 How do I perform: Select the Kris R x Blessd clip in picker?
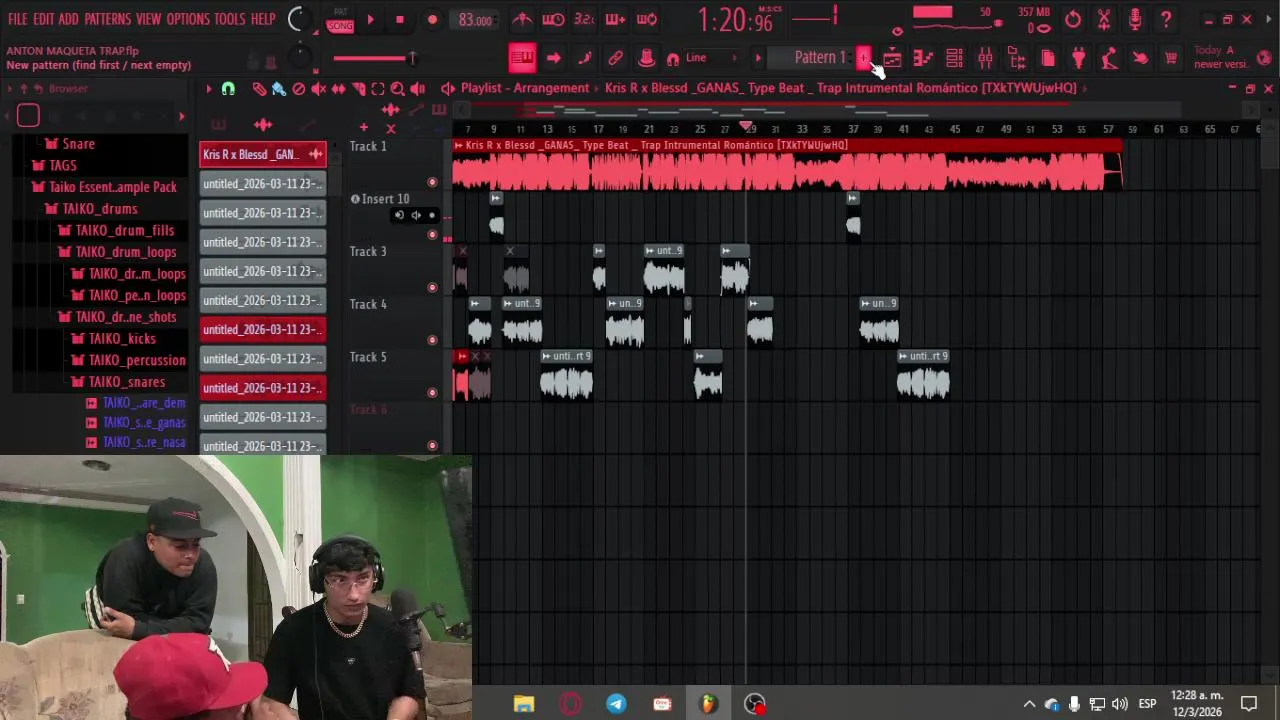263,154
